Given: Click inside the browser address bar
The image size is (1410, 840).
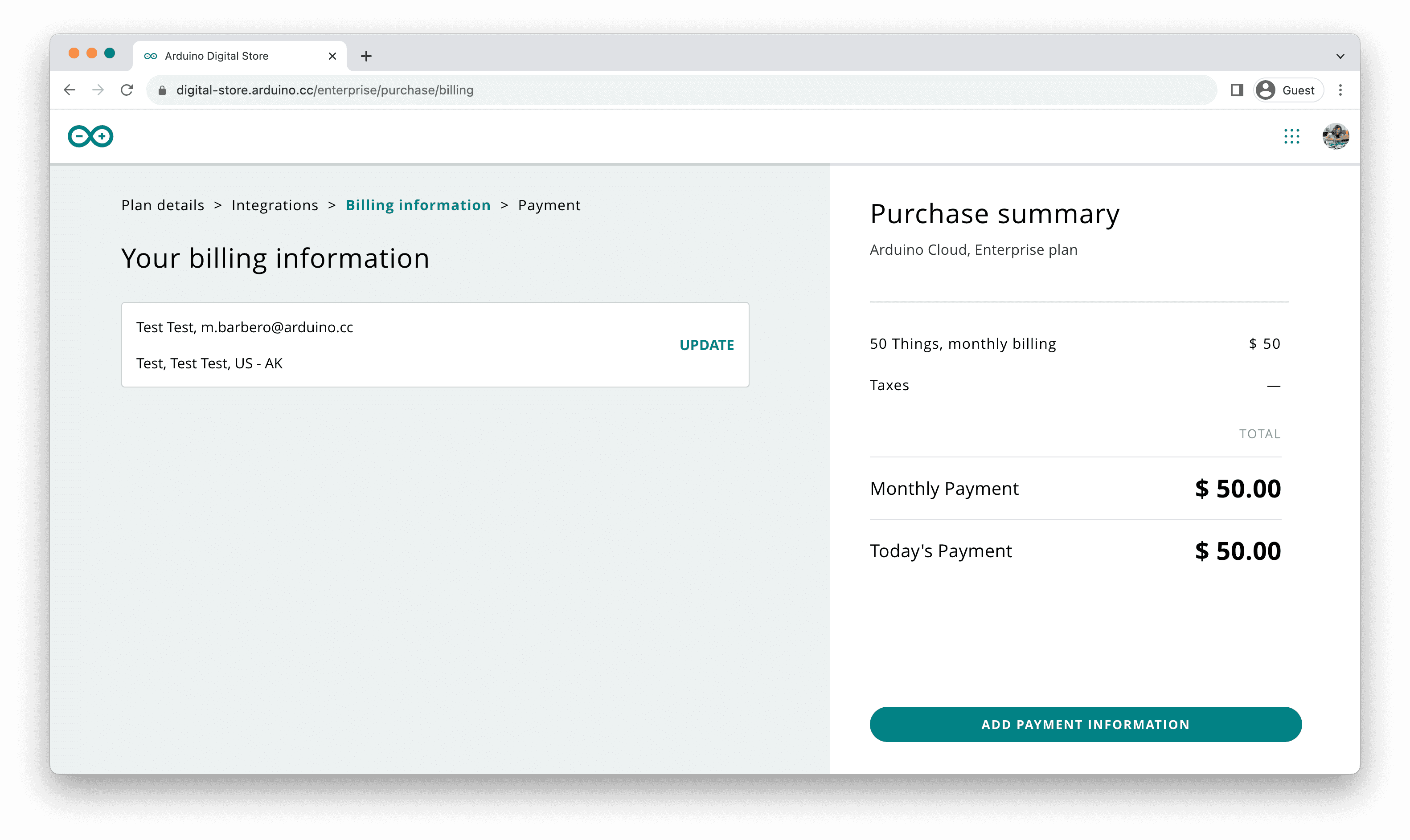Looking at the screenshot, I should (396, 90).
